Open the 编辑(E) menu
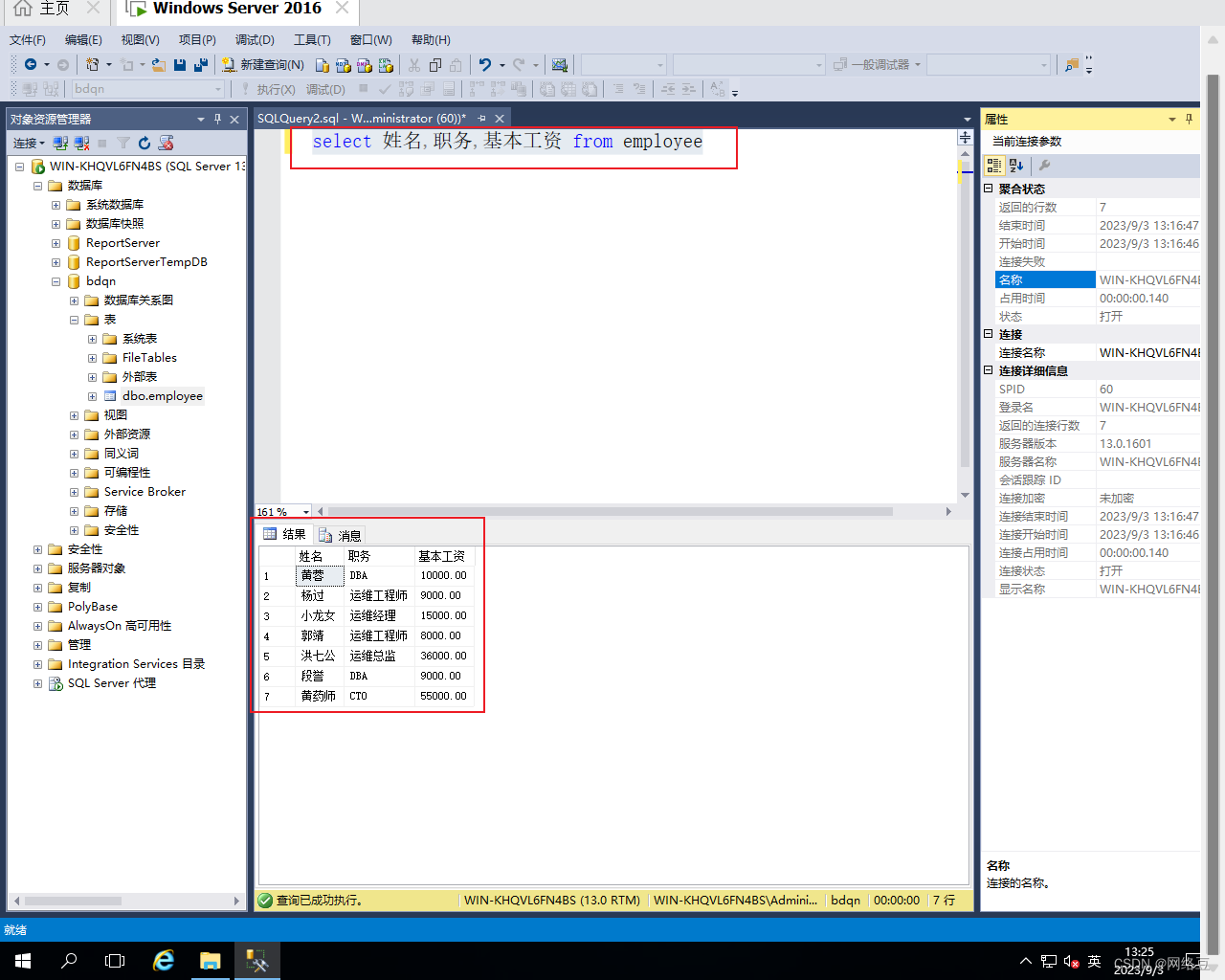The width and height of the screenshot is (1225, 980). [x=83, y=40]
